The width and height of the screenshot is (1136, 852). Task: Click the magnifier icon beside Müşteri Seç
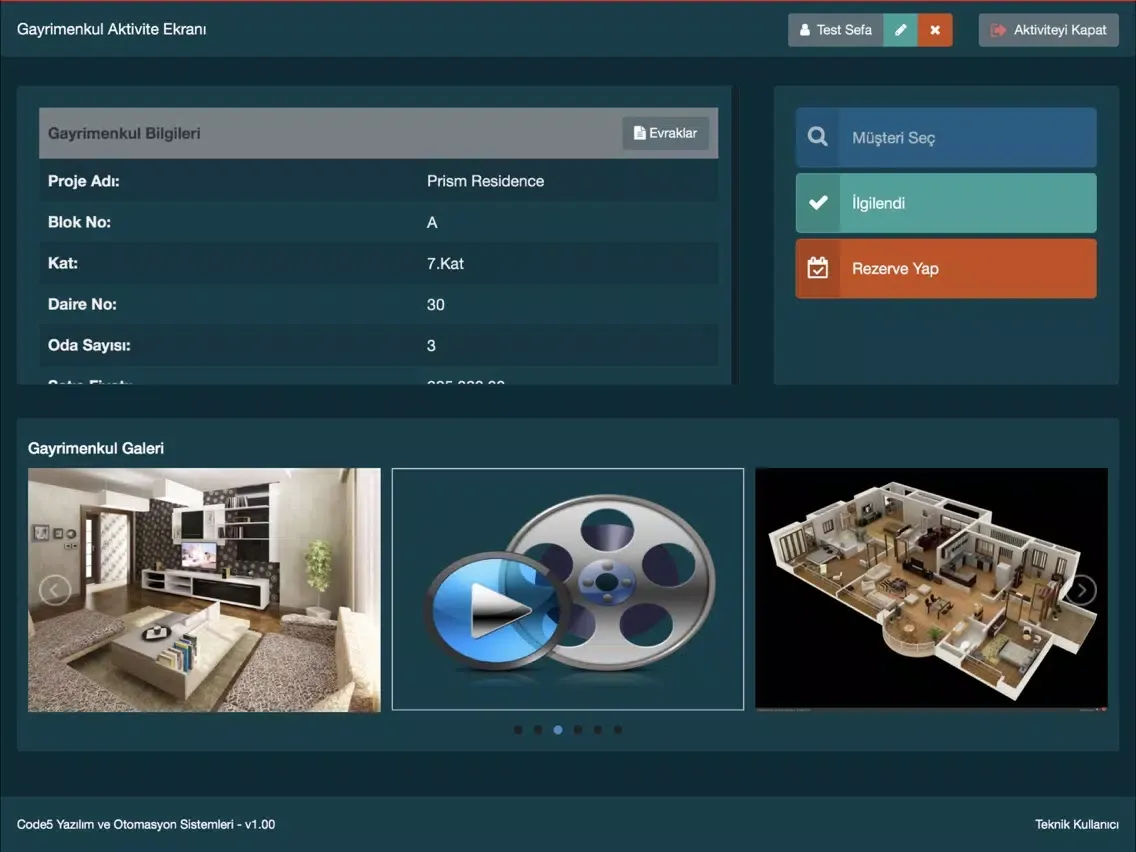pos(818,138)
